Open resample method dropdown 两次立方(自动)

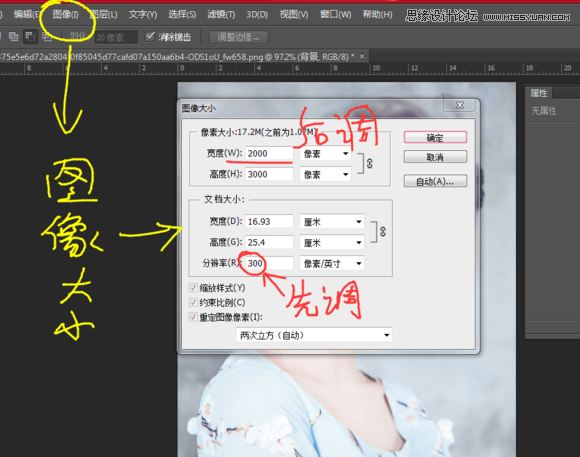coord(314,335)
